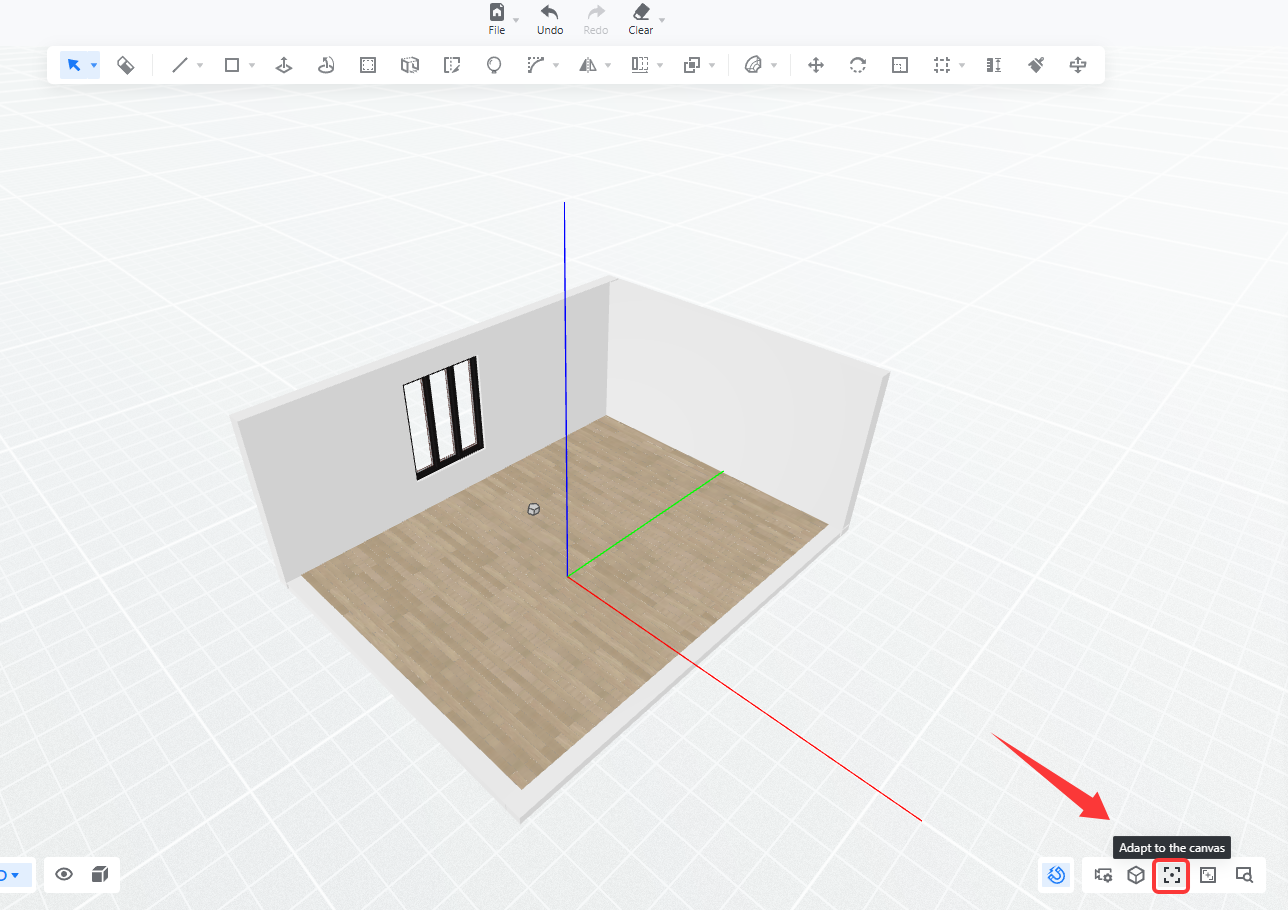Select the format painter brush tool
This screenshot has width=1288, height=910.
tap(1036, 65)
